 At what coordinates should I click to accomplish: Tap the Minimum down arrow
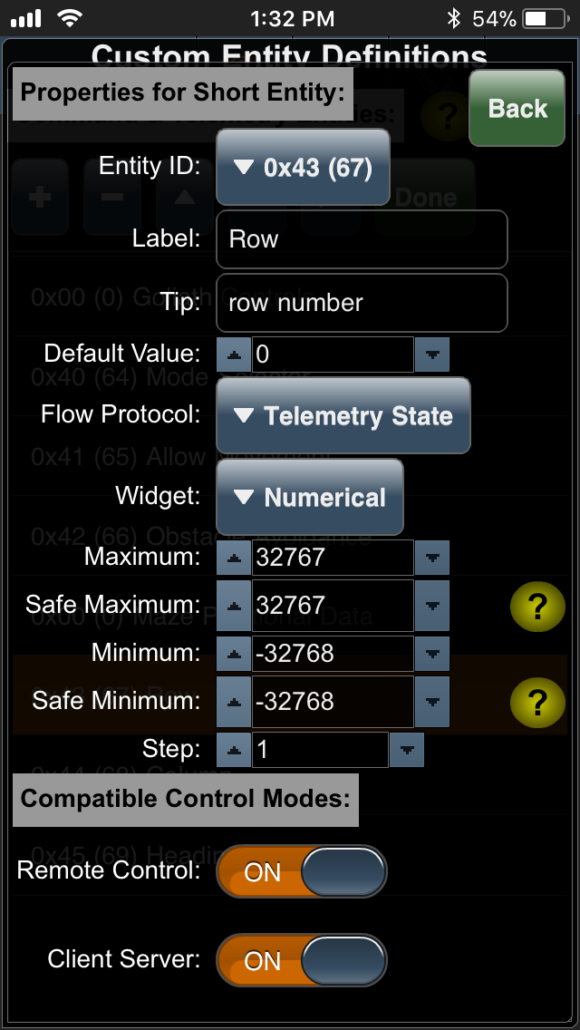432,654
